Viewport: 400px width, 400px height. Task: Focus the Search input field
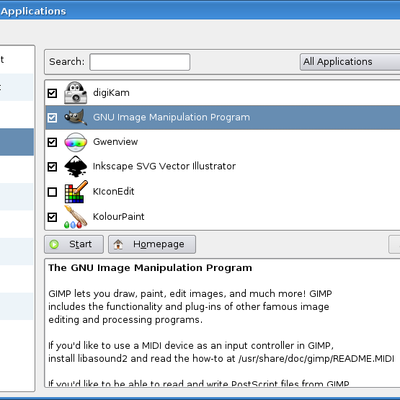(x=140, y=62)
